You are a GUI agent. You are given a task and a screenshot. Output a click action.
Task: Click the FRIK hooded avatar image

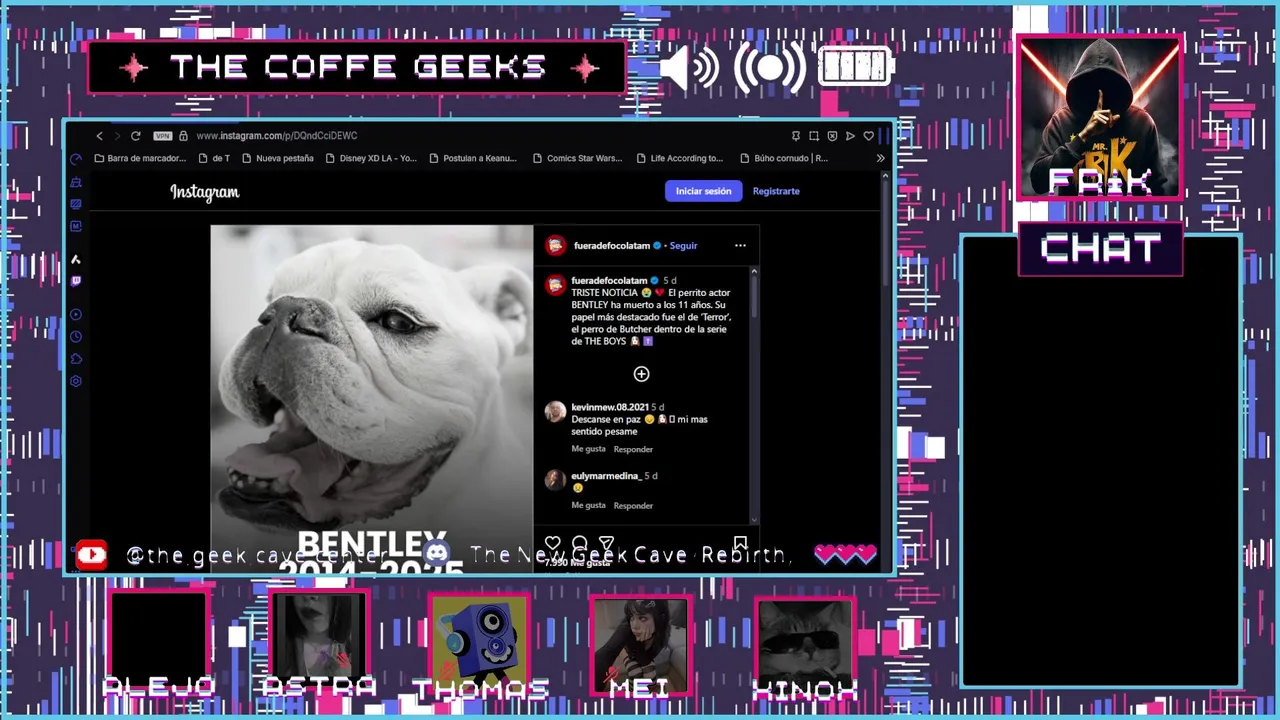pyautogui.click(x=1100, y=118)
